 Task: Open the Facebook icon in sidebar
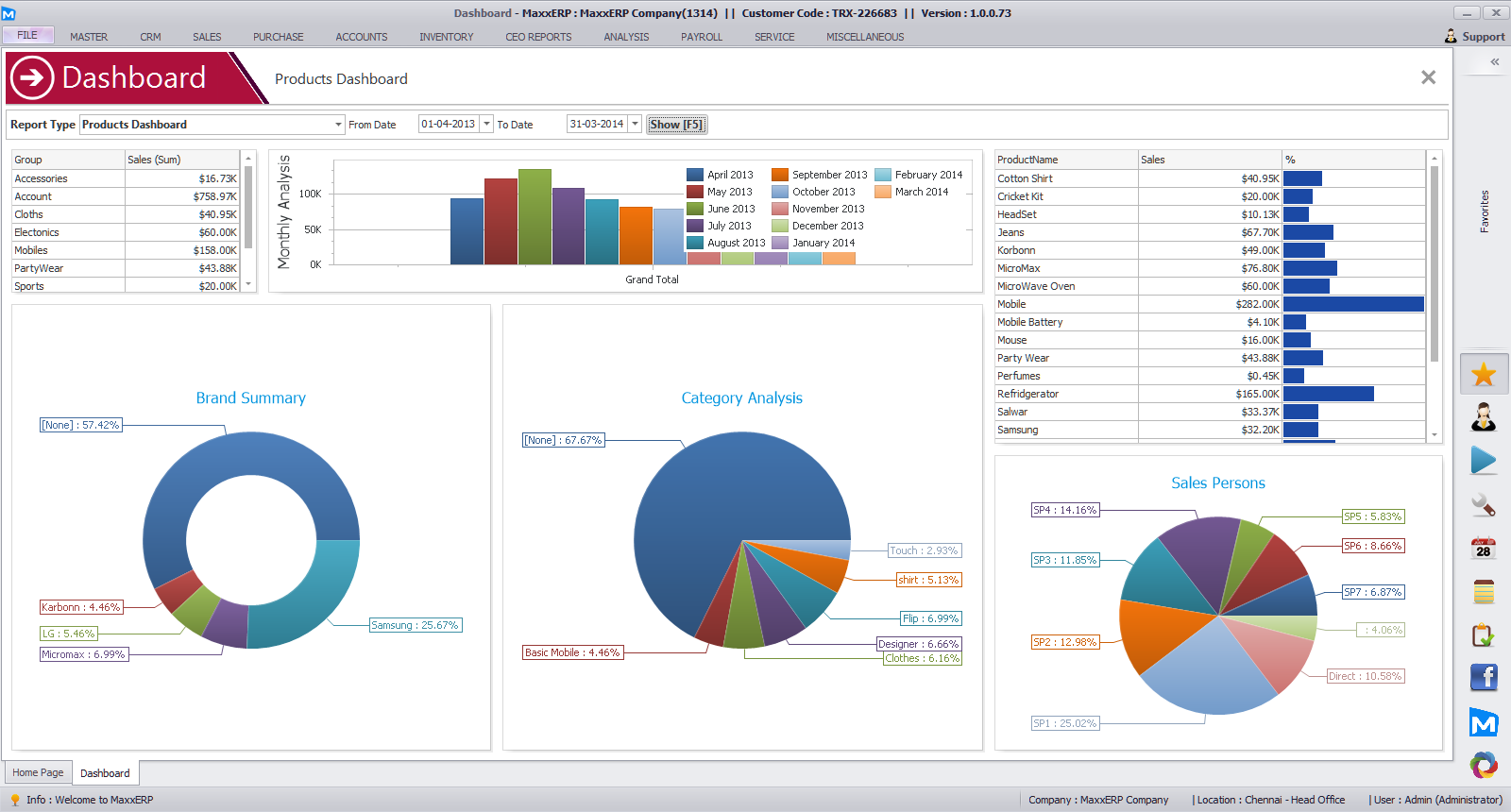coord(1484,677)
